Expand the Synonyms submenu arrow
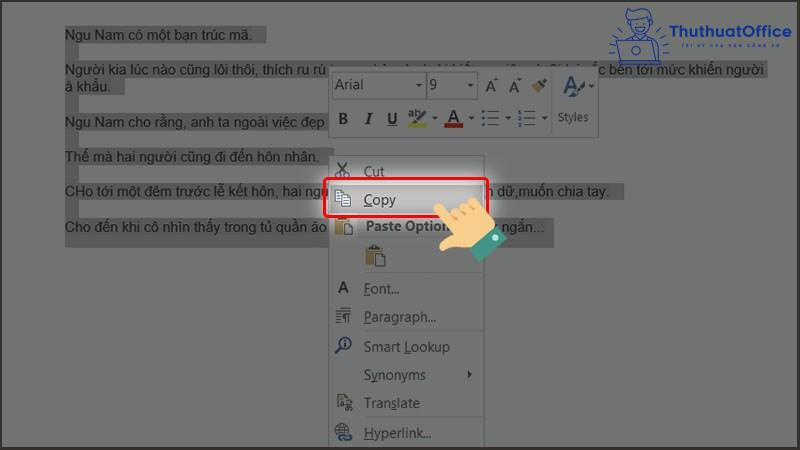The image size is (800, 450). pos(469,374)
